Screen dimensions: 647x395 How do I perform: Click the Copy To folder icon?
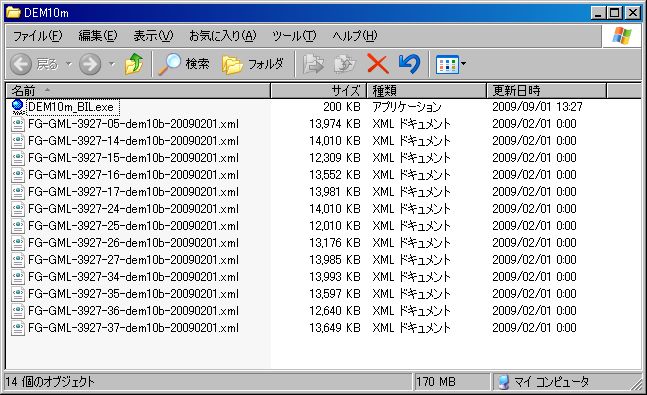click(345, 64)
